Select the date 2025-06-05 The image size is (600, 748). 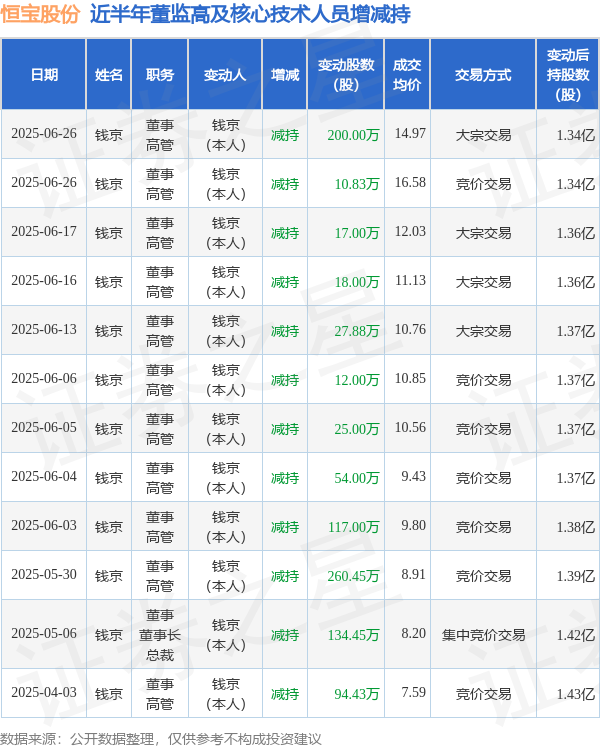point(44,427)
